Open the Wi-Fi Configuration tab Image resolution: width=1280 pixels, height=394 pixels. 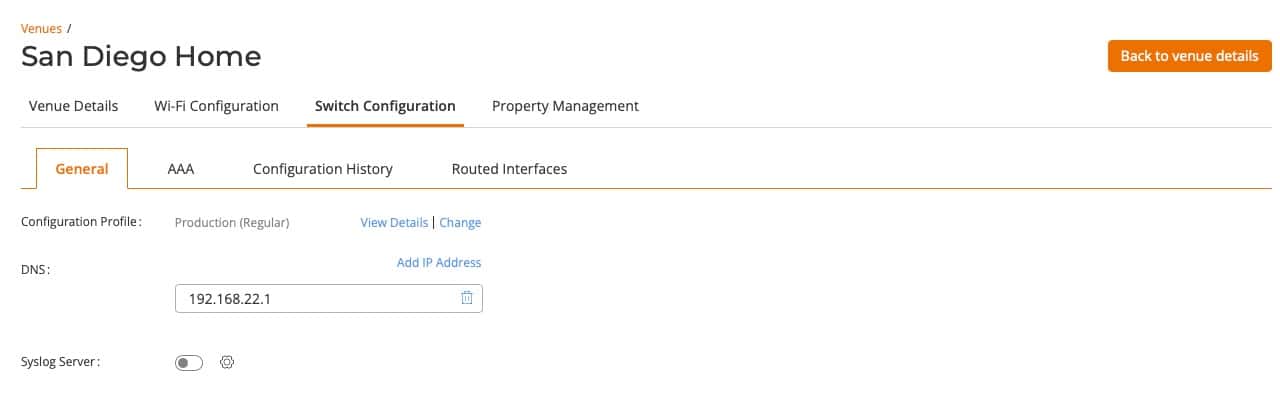216,106
